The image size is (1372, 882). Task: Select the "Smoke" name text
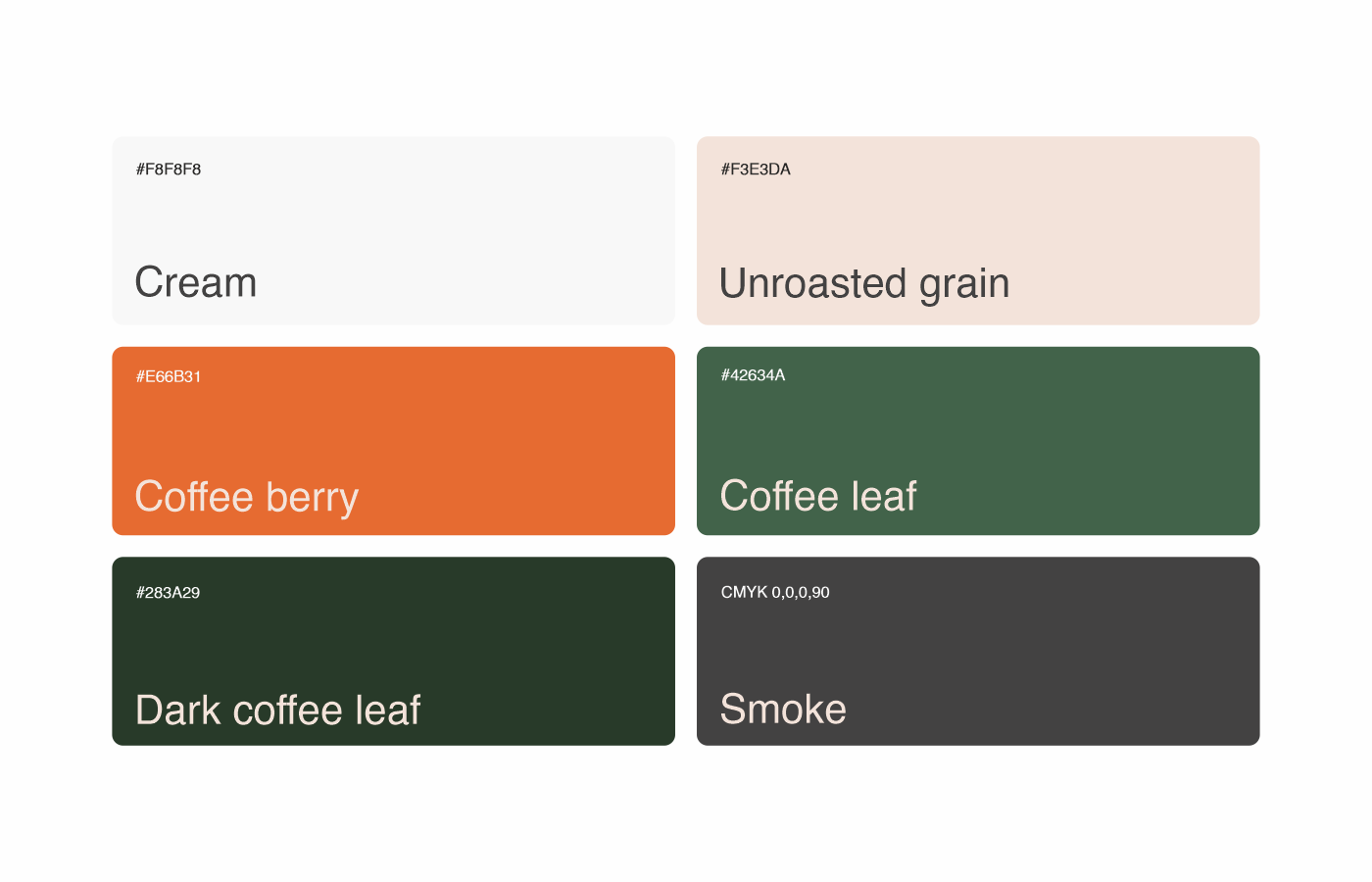783,710
